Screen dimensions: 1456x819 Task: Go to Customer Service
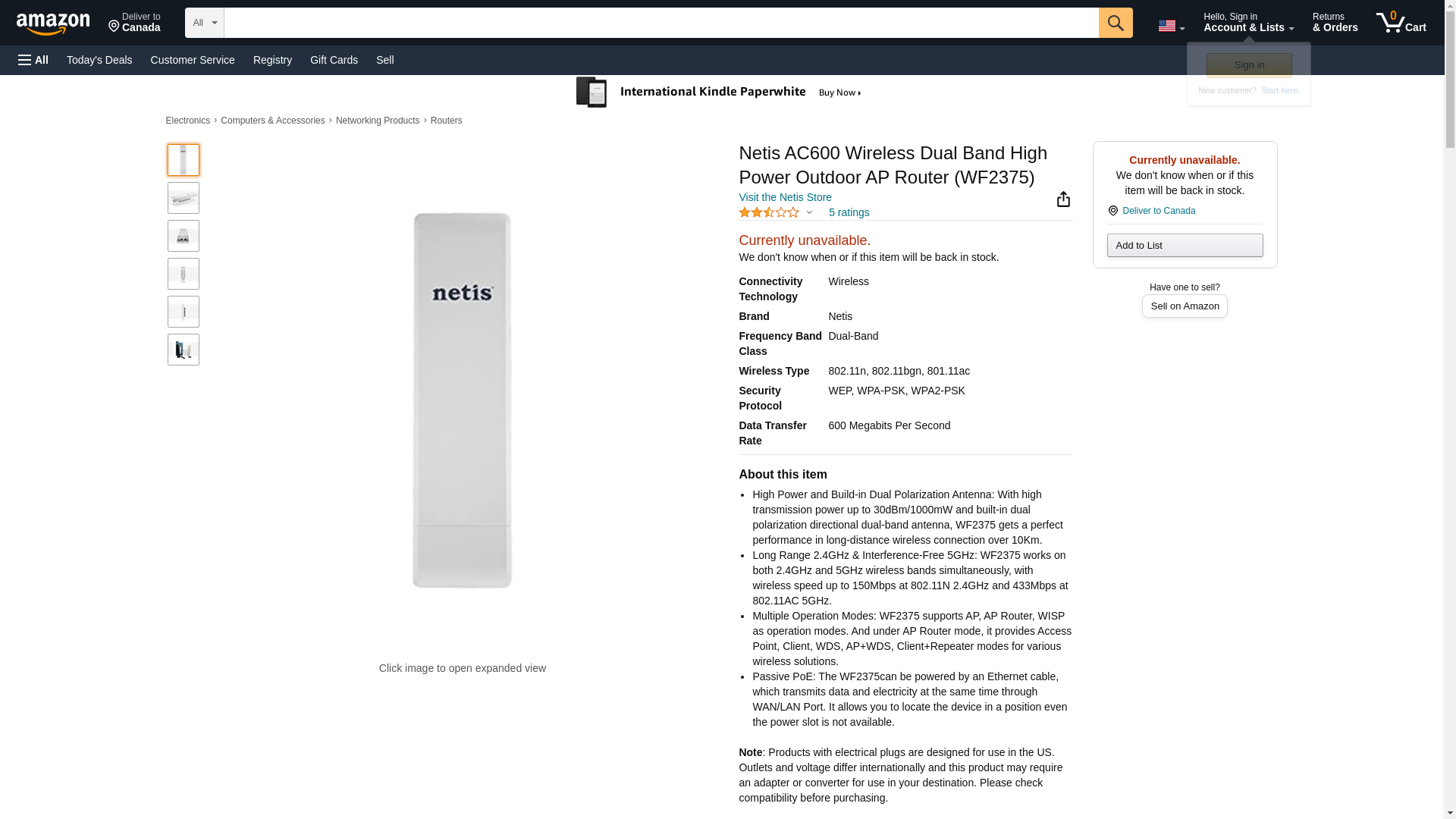(193, 60)
